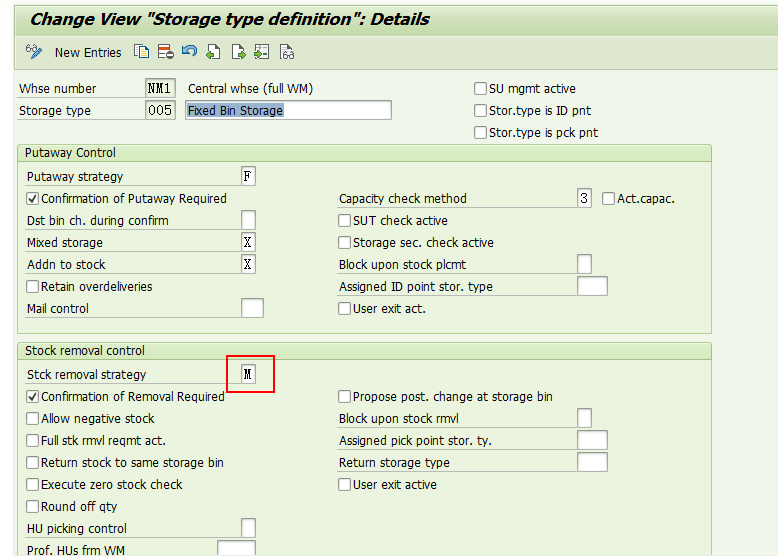Click the Capacity check method field
Screen dimensions: 778x558
(584, 198)
